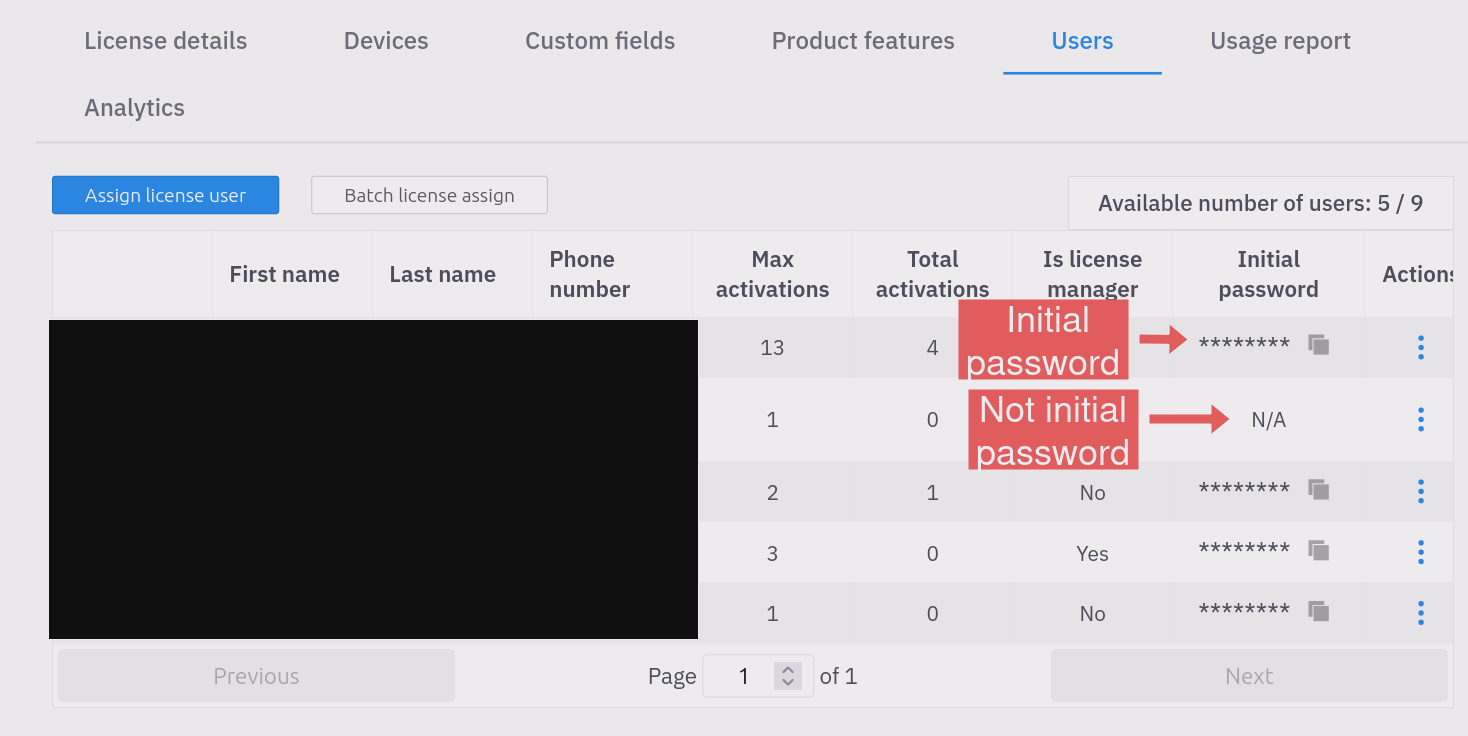Image resolution: width=1468 pixels, height=736 pixels.
Task: Switch to the Devices tab
Action: click(386, 41)
